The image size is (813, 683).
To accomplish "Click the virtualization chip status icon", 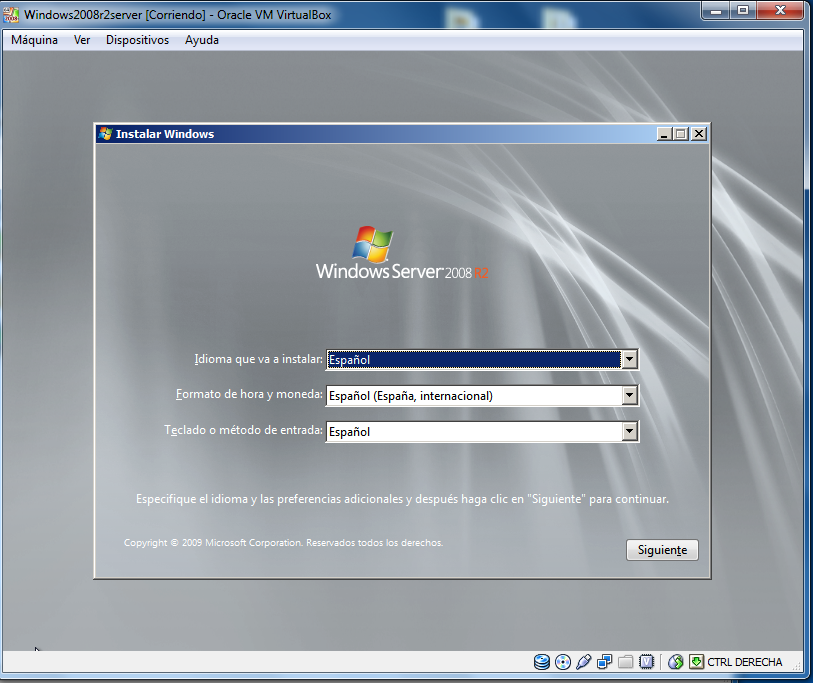I will (x=647, y=662).
